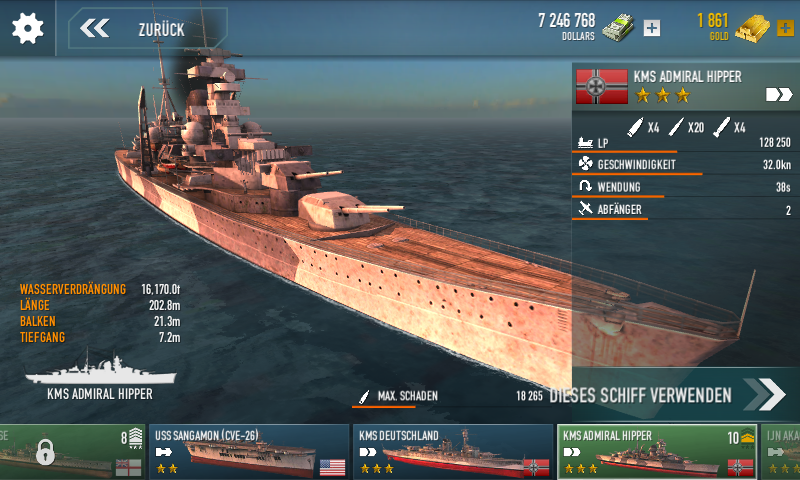This screenshot has height=480, width=800.
Task: Add gold with the yellow plus icon
Action: [785, 28]
